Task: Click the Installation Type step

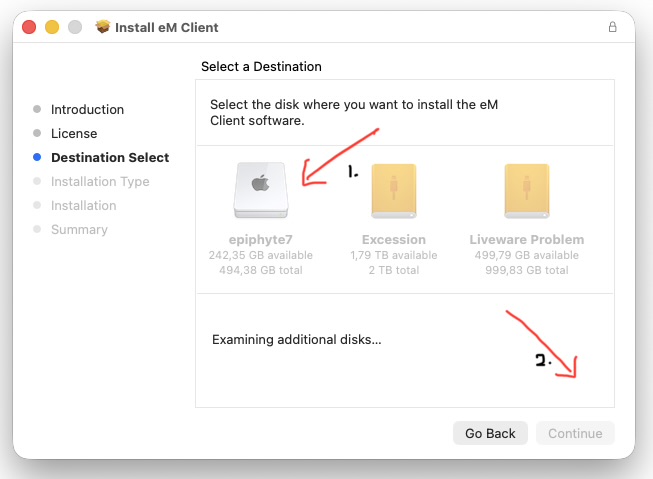Action: point(100,181)
